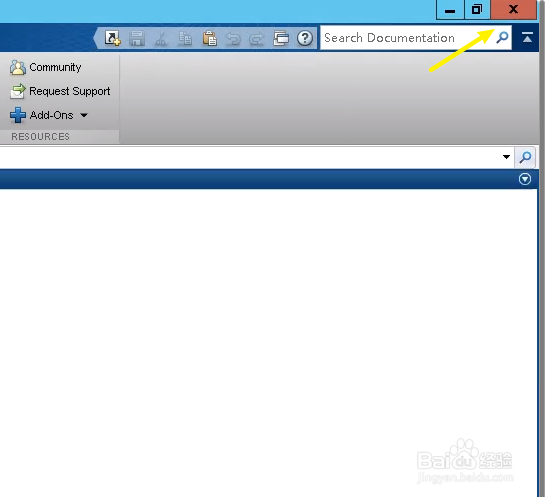This screenshot has width=545, height=497.
Task: Open Help with the question mark icon
Action: (305, 38)
